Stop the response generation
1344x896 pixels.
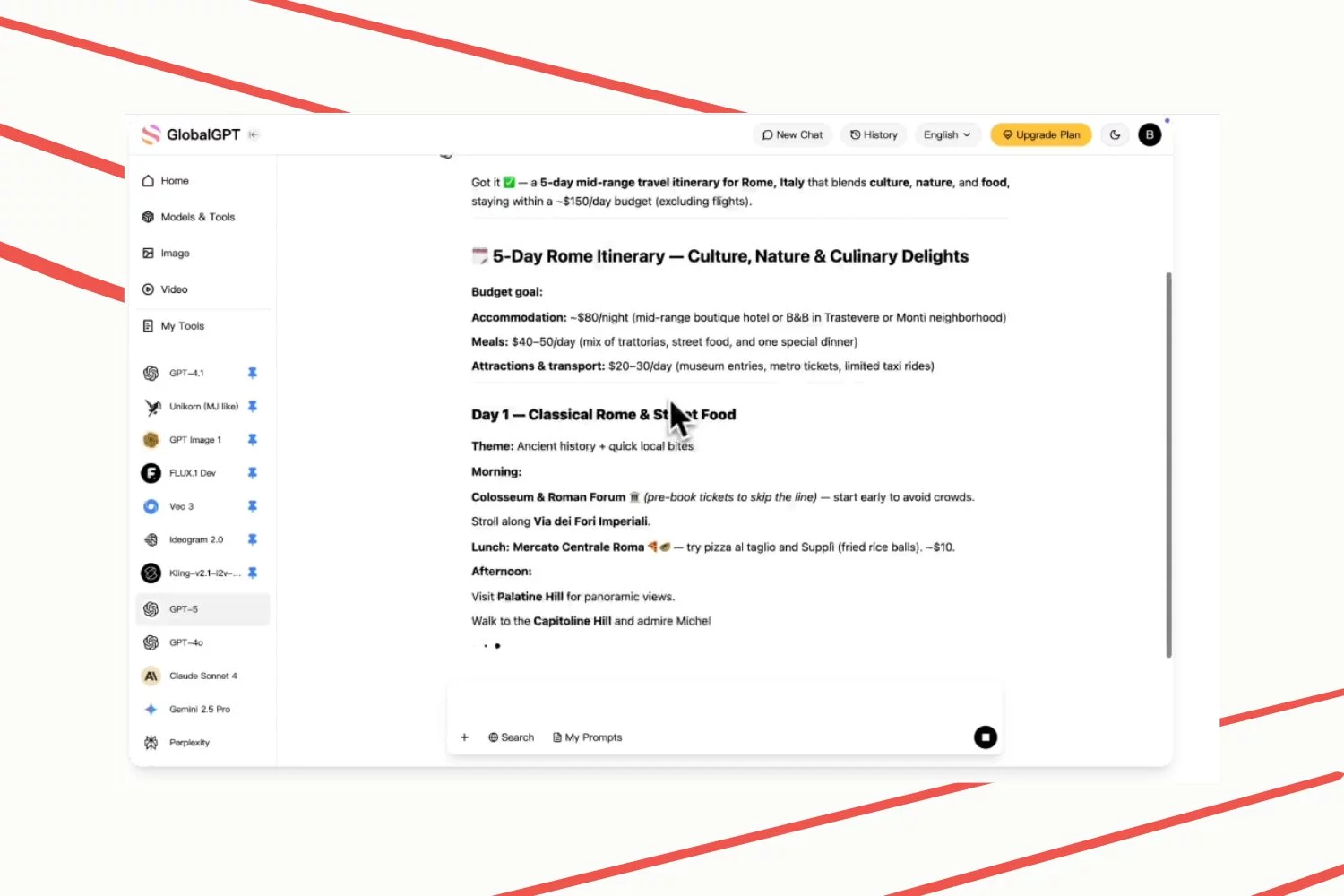point(985,737)
